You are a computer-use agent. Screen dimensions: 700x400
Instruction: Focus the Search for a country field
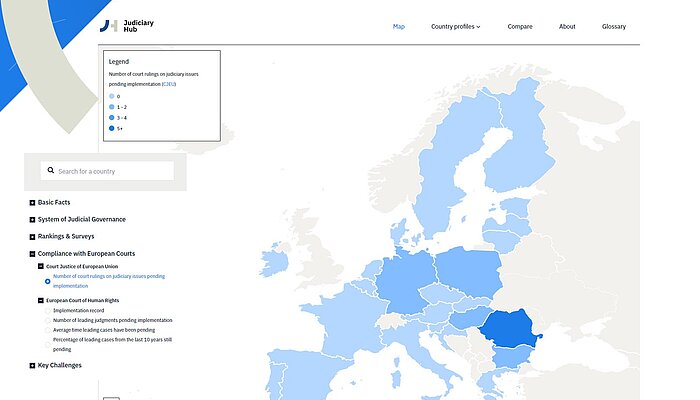tap(107, 171)
